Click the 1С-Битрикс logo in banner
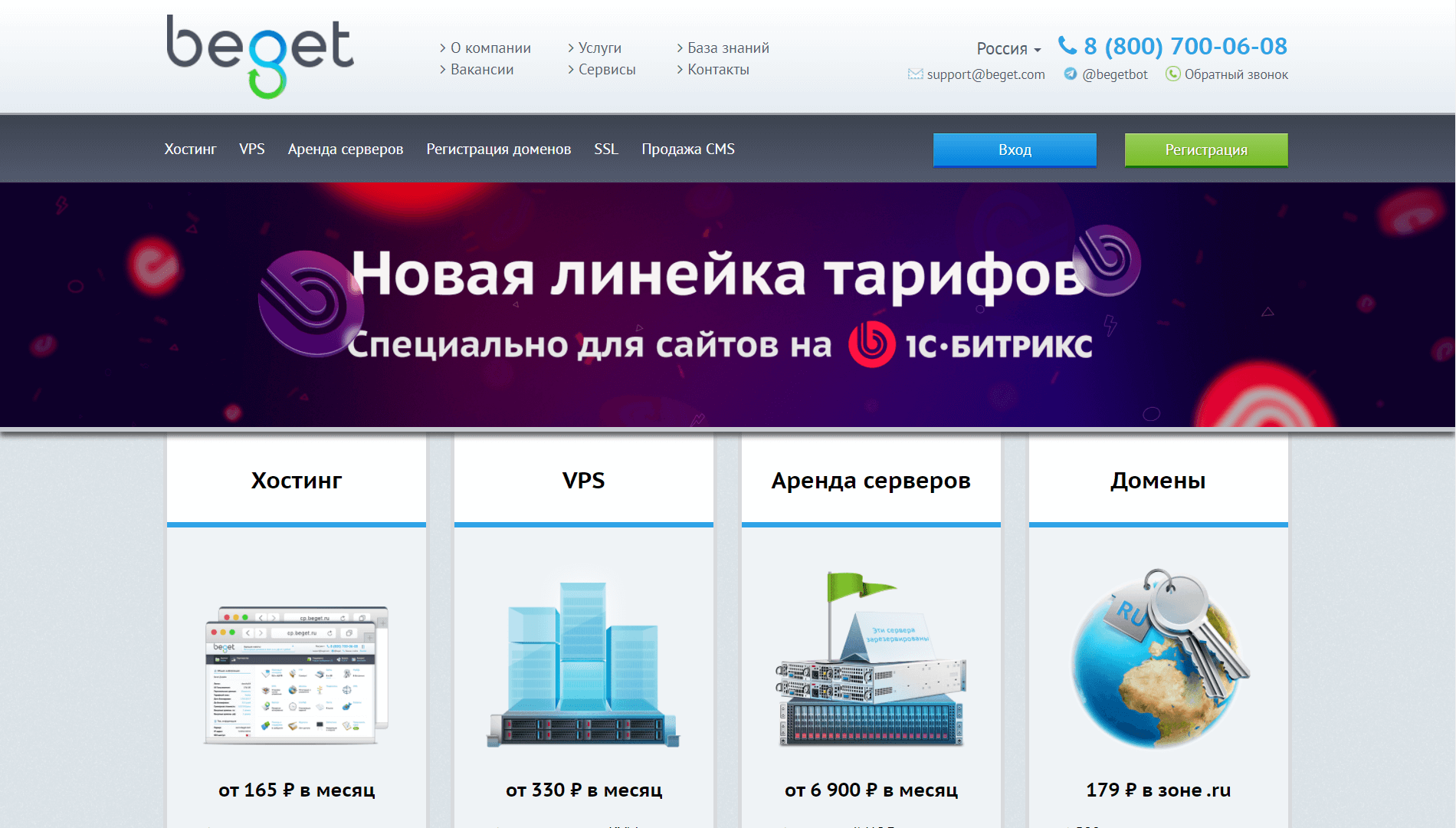Screen dimensions: 1456x828 (970, 345)
